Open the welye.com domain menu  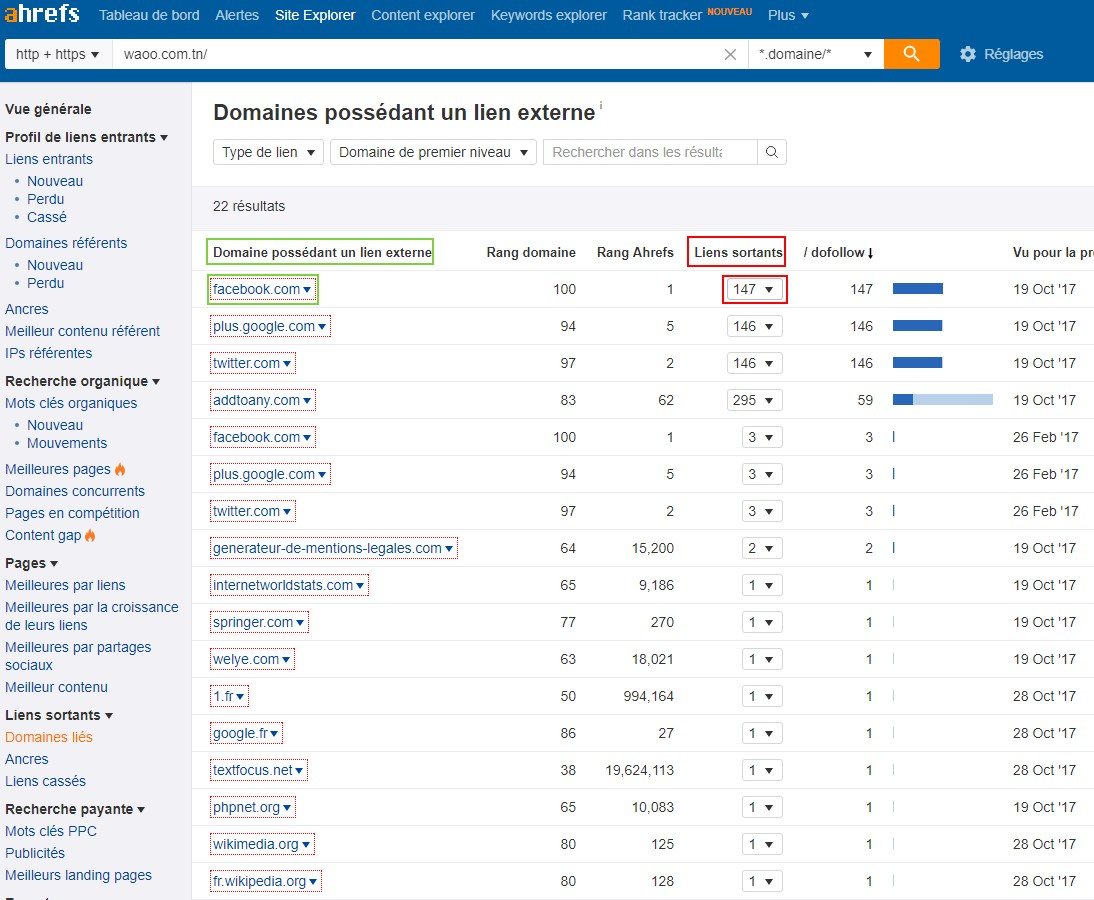[253, 659]
